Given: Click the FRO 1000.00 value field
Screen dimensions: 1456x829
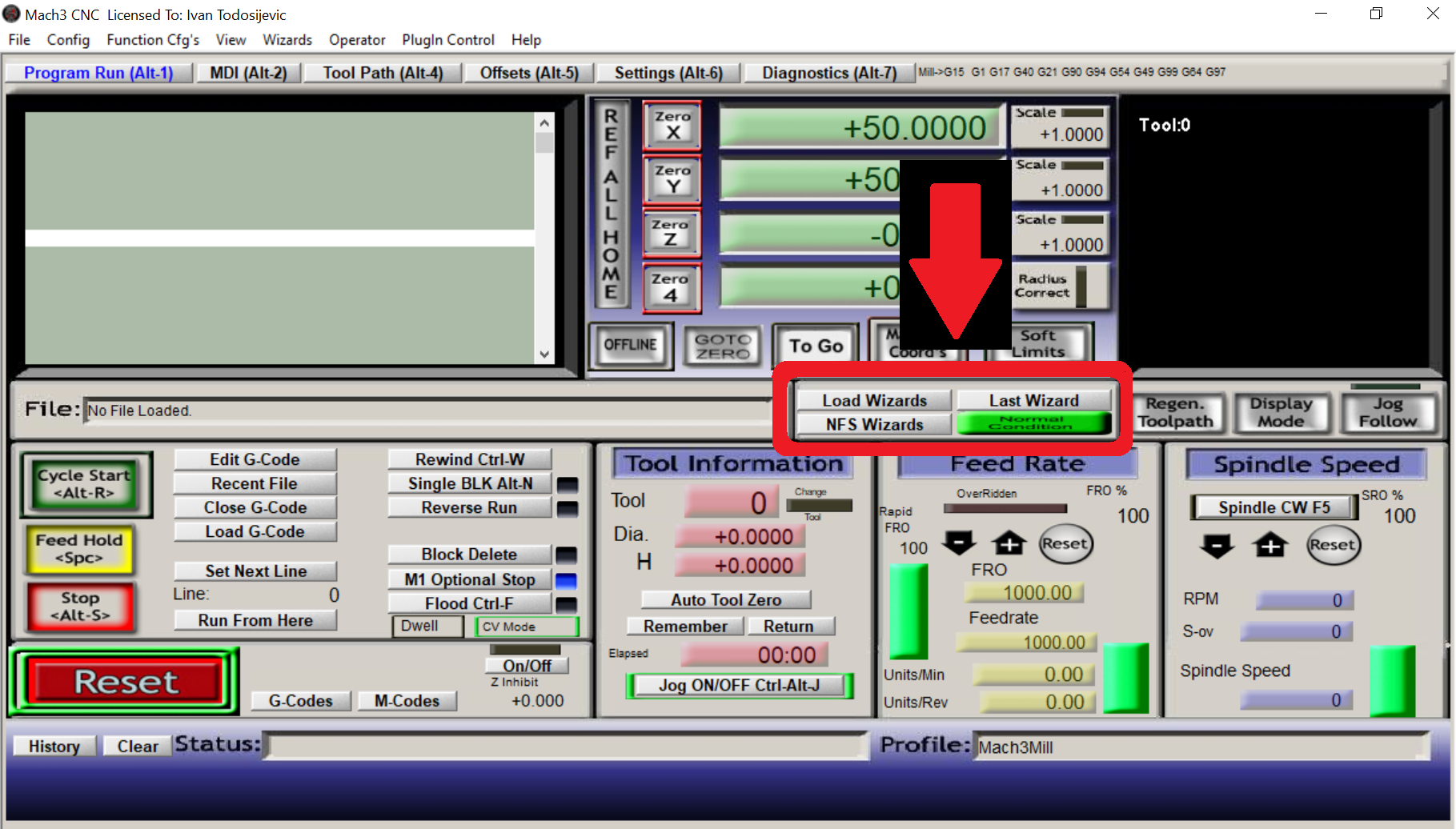Looking at the screenshot, I should (x=1024, y=593).
